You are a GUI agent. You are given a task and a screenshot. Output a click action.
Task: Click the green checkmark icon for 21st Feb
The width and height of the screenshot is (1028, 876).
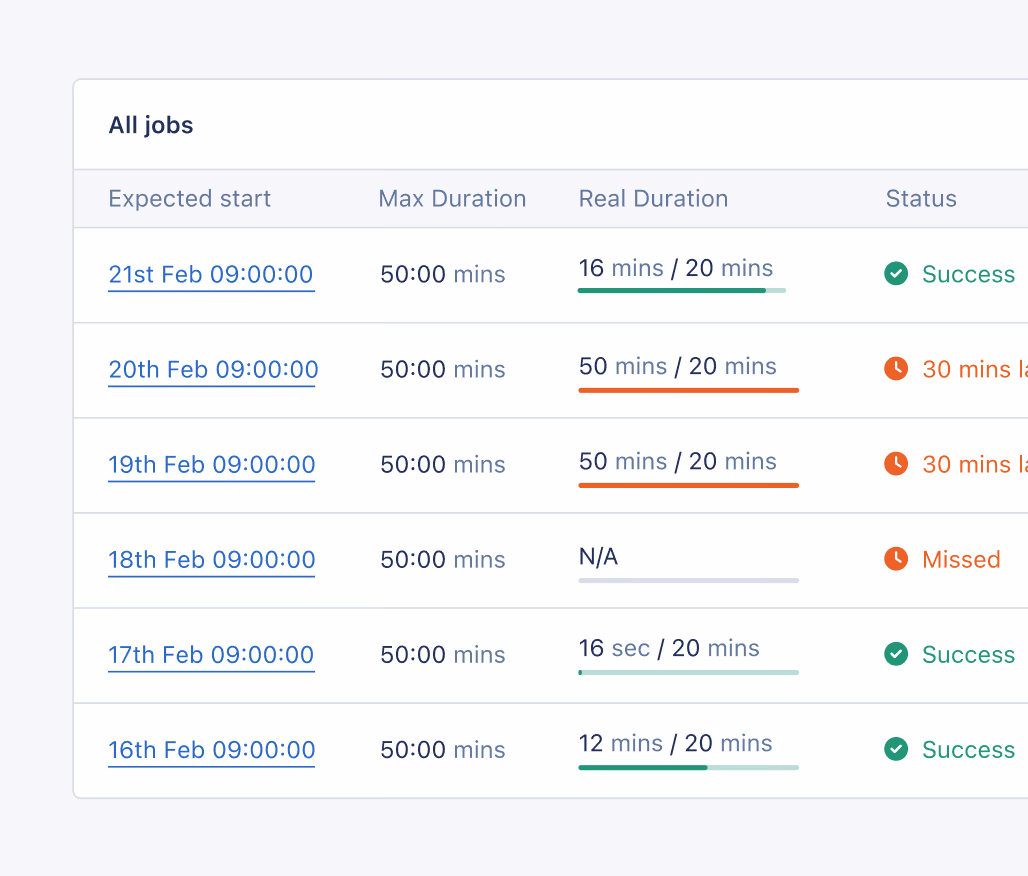click(x=896, y=274)
